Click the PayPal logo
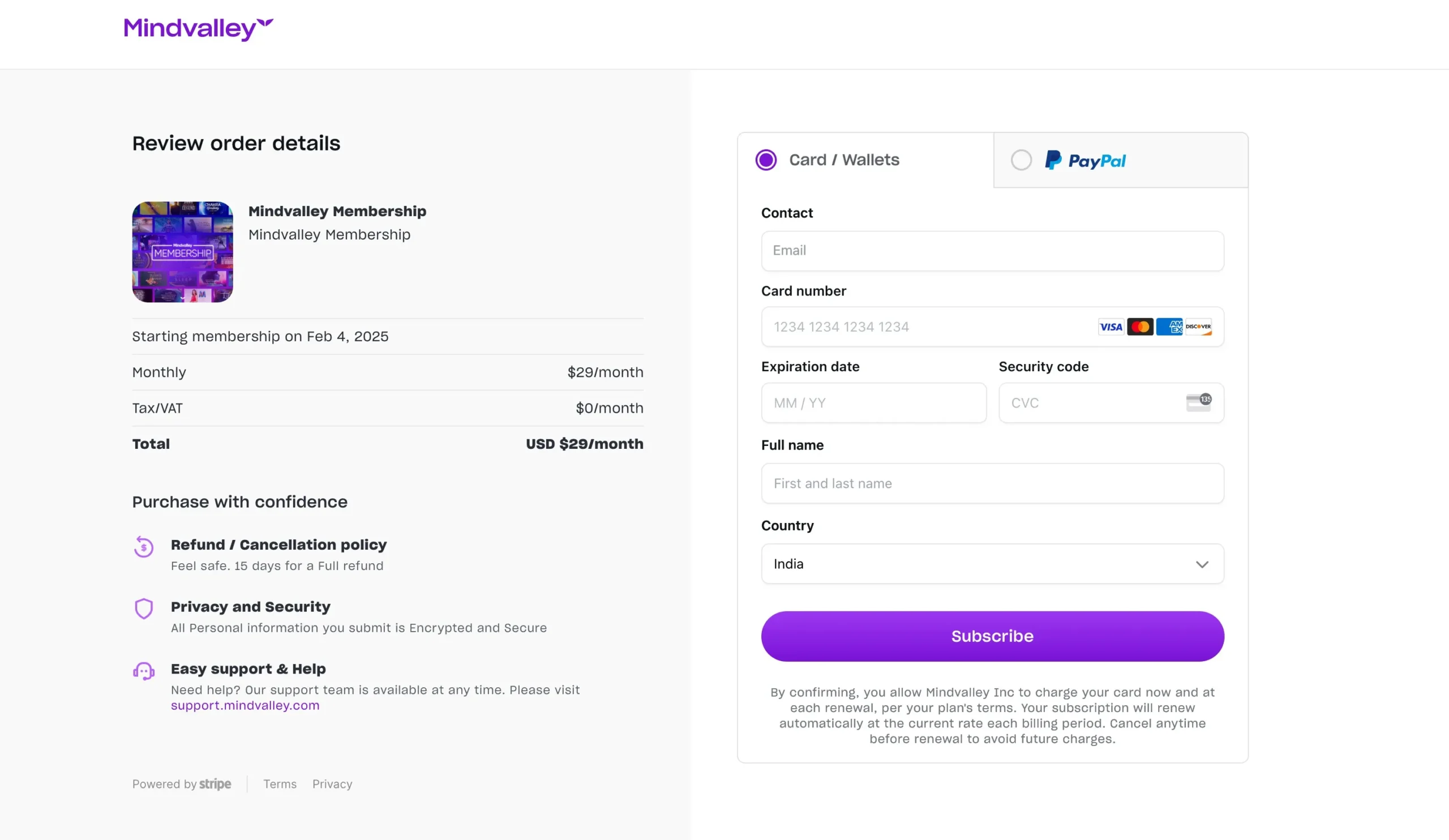1449x840 pixels. click(1085, 160)
